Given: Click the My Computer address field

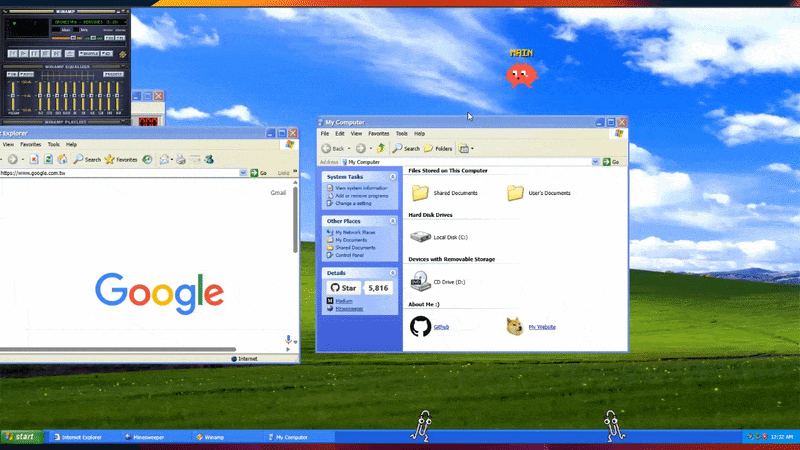Looking at the screenshot, I should (x=467, y=162).
